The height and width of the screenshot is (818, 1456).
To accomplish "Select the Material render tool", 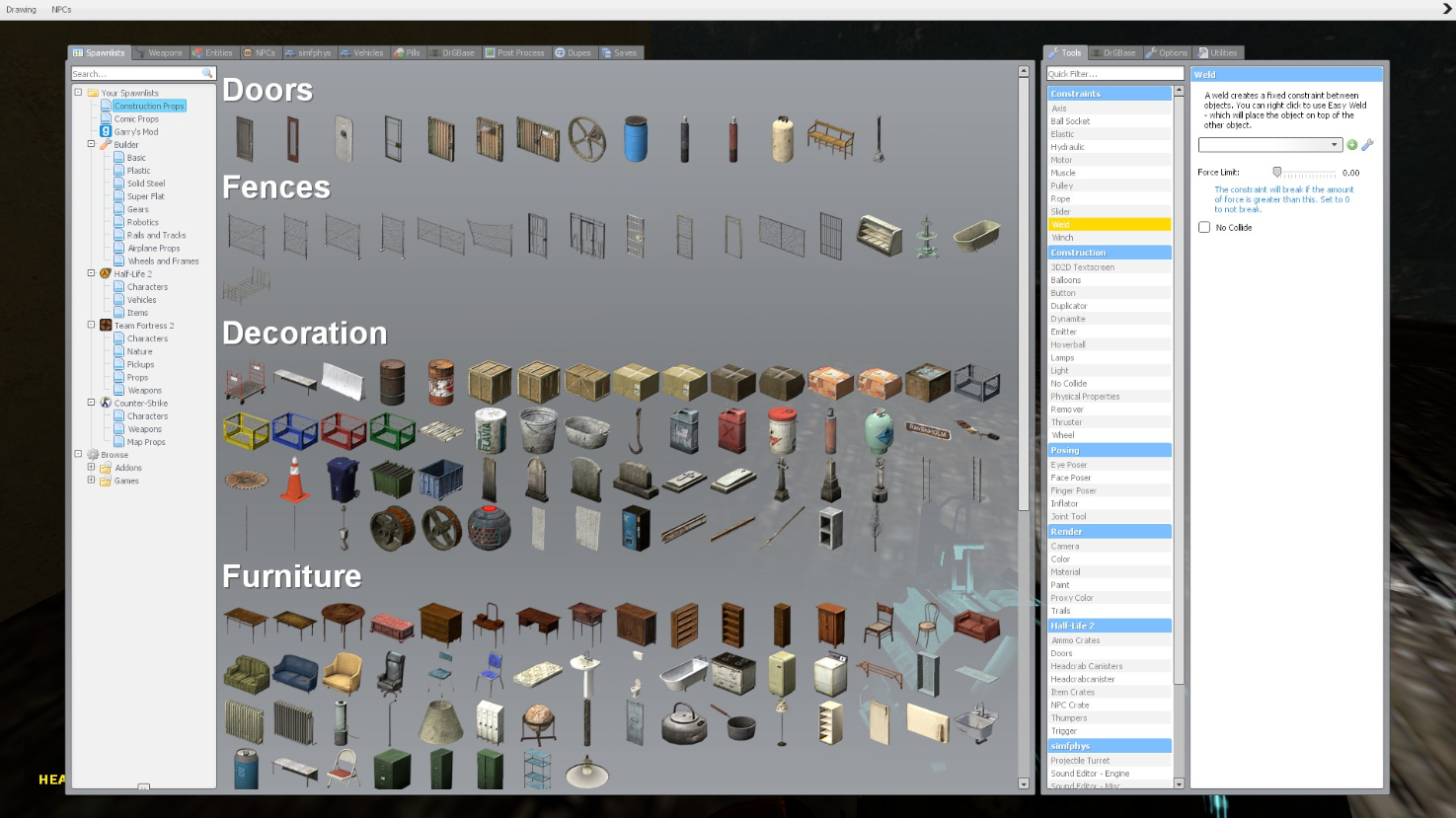I will tap(1110, 572).
